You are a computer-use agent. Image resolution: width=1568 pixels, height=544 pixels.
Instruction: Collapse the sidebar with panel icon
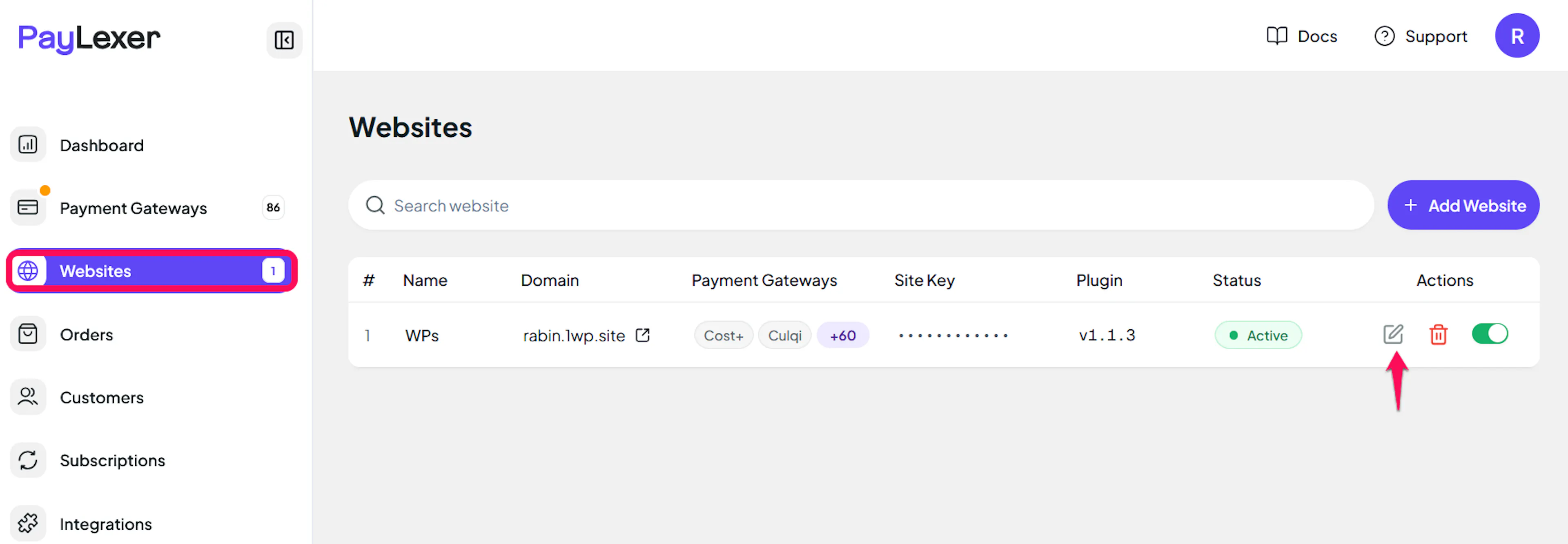[x=284, y=40]
